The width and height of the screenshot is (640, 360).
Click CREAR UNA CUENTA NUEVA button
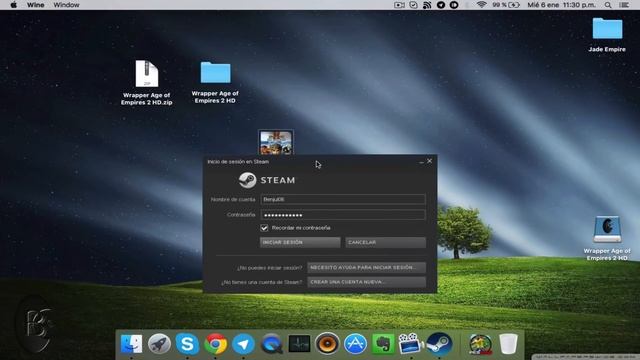pyautogui.click(x=367, y=282)
